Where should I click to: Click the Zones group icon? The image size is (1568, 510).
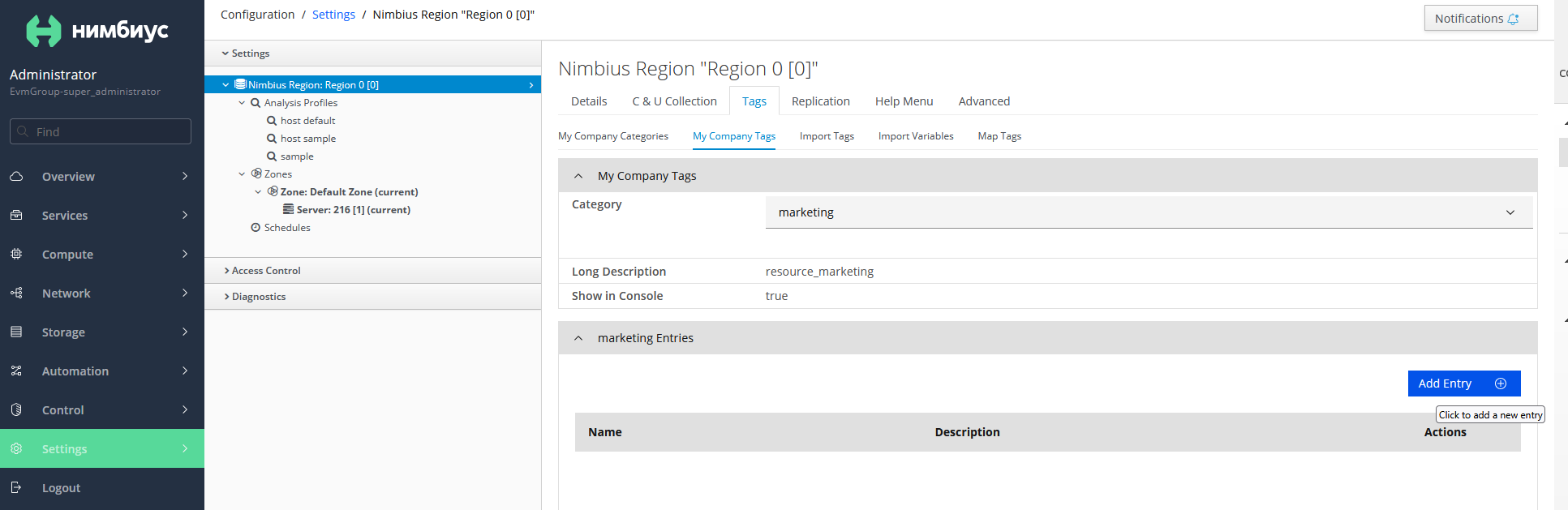pos(256,174)
